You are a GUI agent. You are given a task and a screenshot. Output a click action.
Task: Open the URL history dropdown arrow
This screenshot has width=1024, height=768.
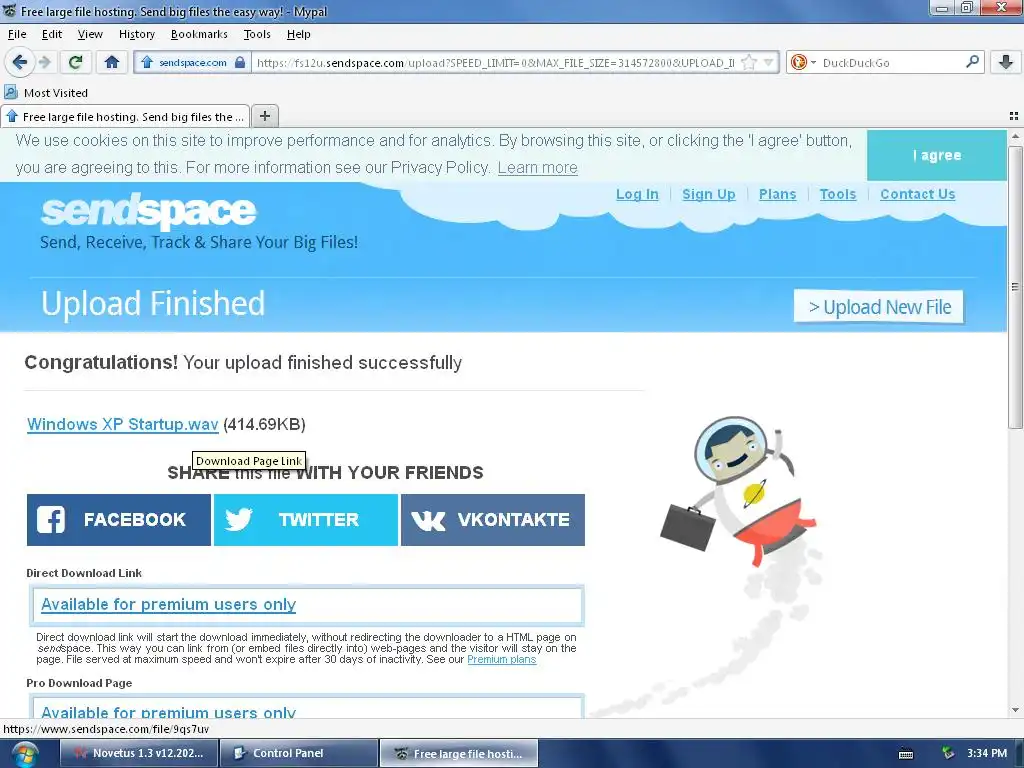click(769, 63)
